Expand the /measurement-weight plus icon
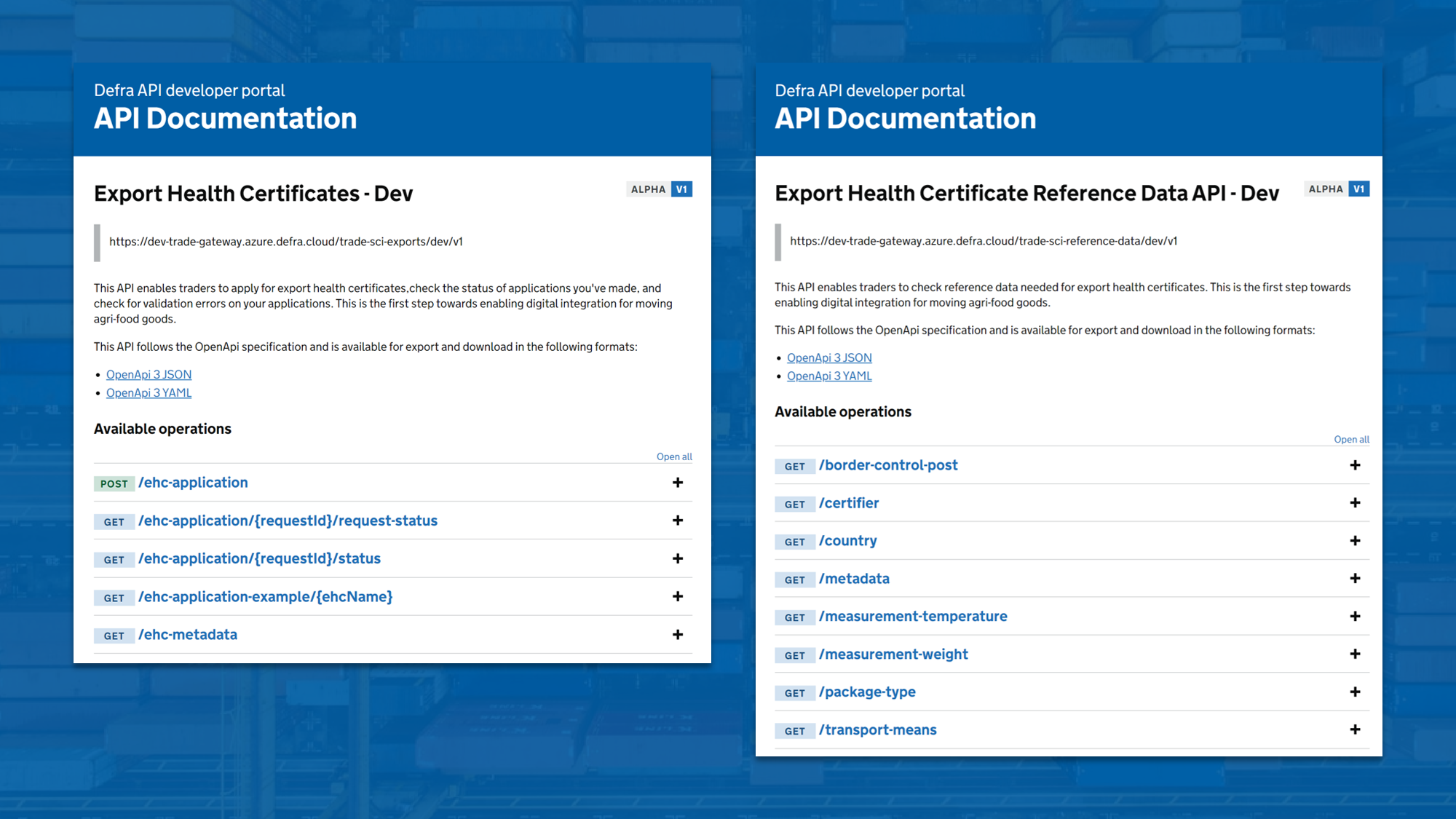Viewport: 1456px width, 819px height. tap(1355, 654)
